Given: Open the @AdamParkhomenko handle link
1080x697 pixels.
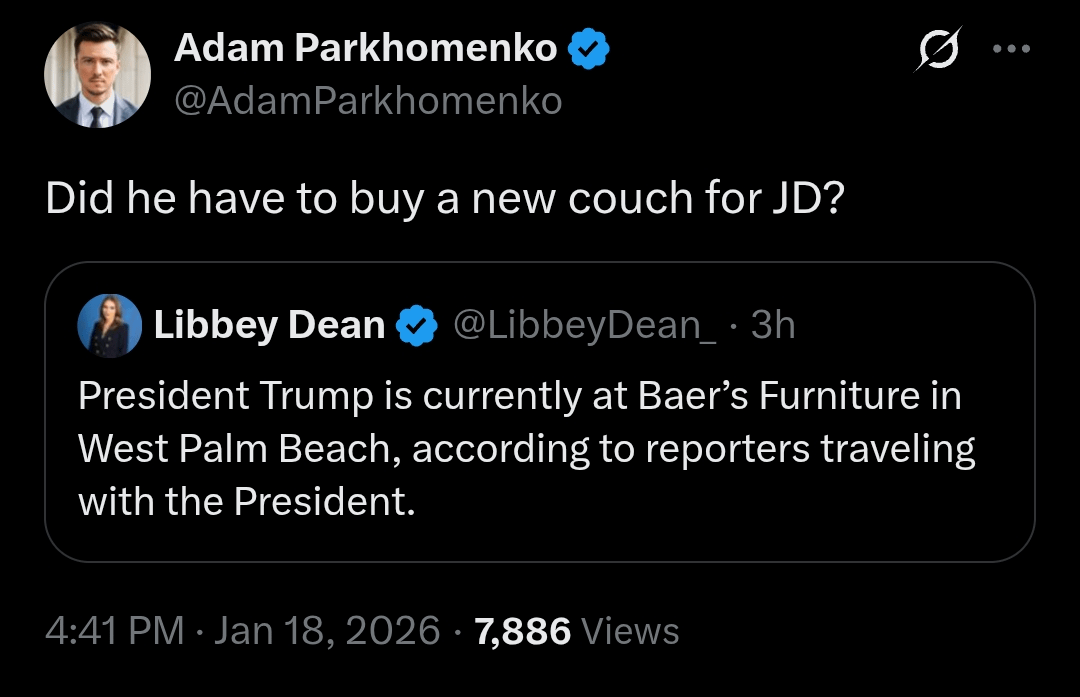Looking at the screenshot, I should tap(368, 101).
